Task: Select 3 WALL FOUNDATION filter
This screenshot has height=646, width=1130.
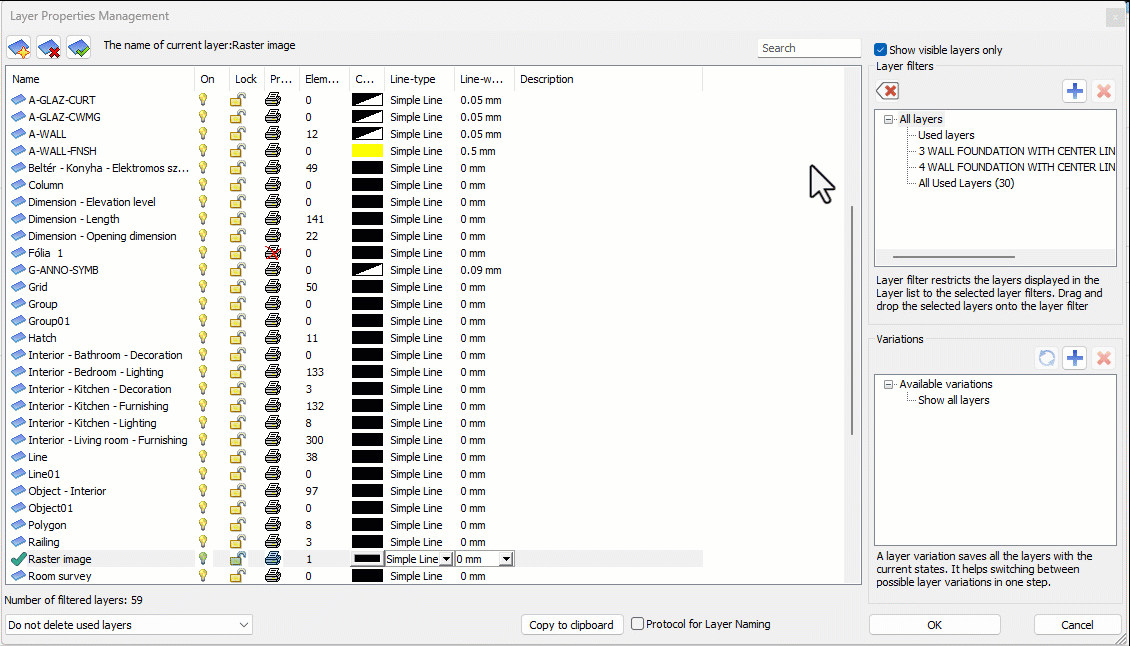Action: pyautogui.click(x=1016, y=151)
